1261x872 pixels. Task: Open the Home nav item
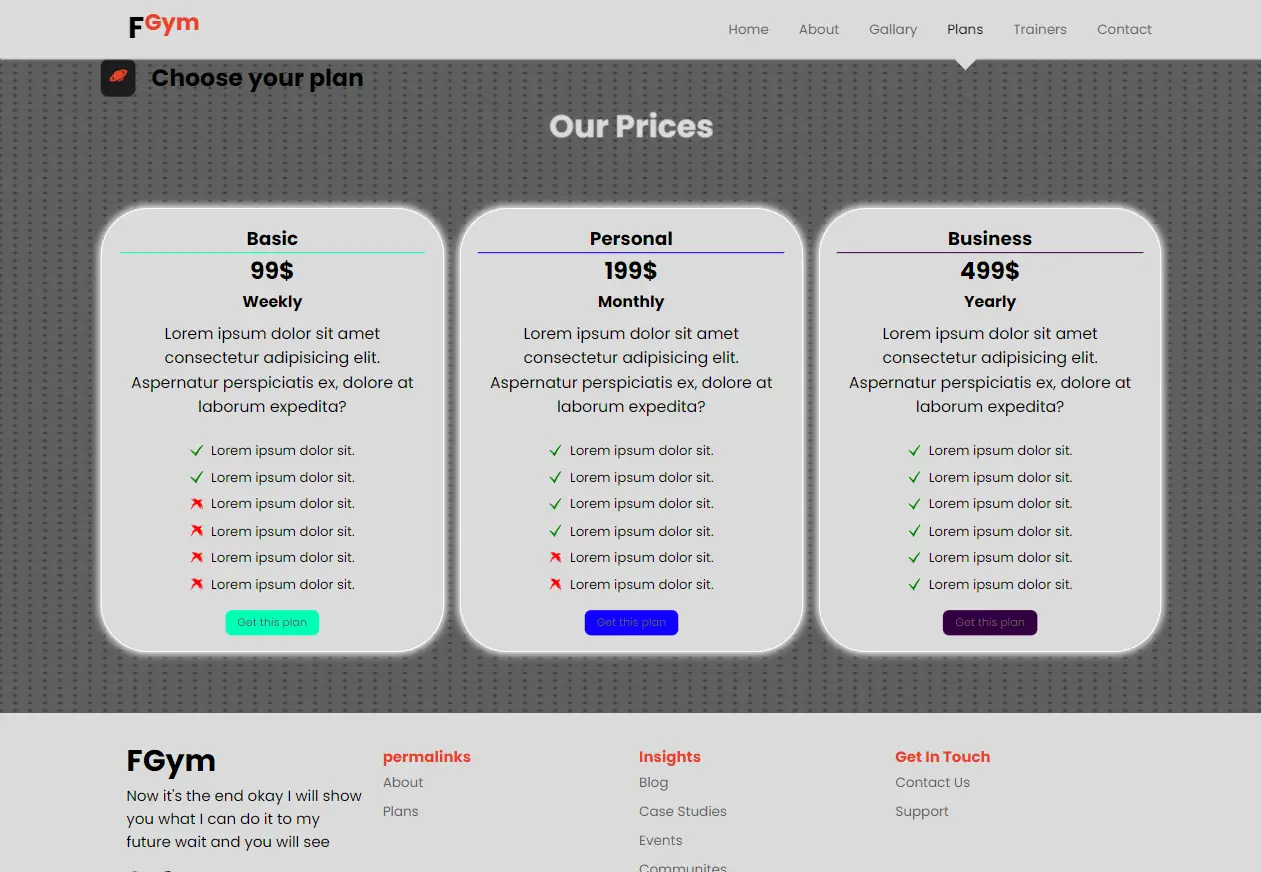pos(748,29)
